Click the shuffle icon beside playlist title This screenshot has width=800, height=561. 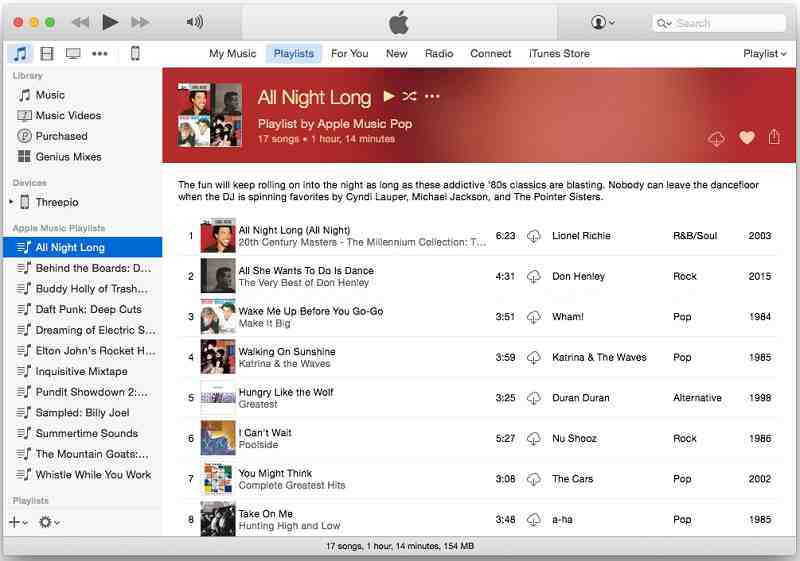pos(410,97)
